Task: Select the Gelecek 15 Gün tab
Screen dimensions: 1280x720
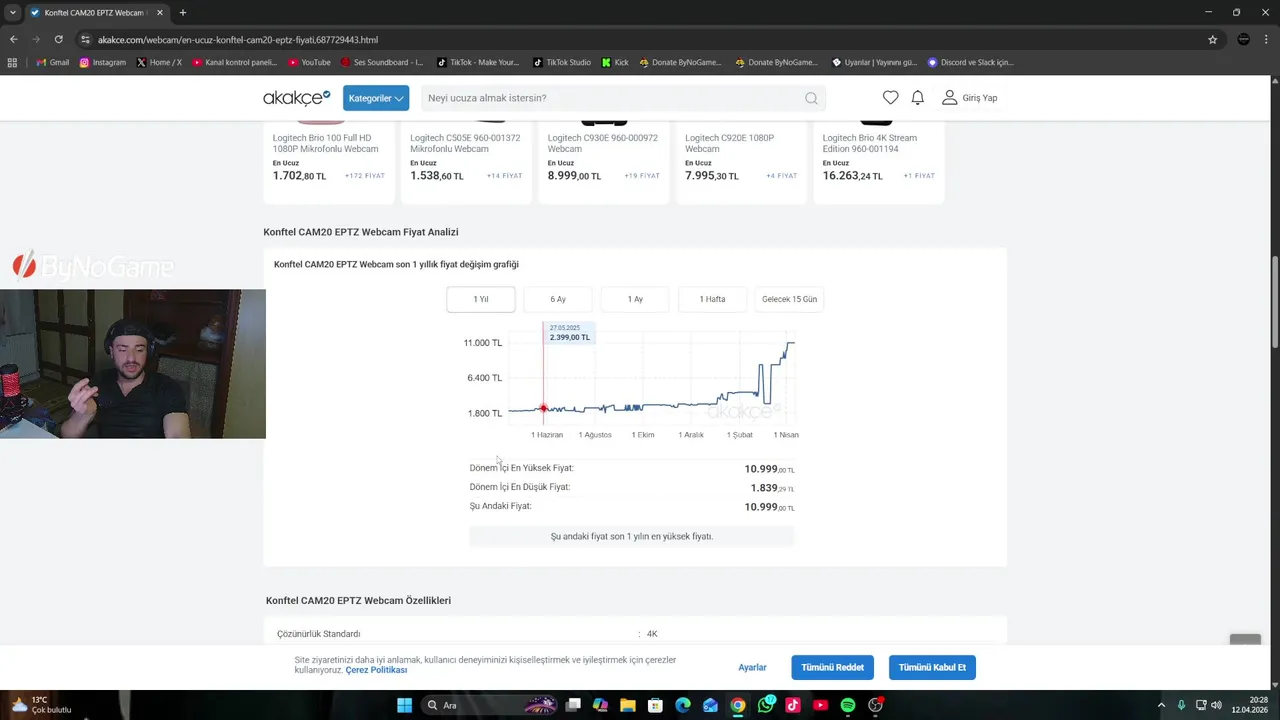Action: (789, 299)
